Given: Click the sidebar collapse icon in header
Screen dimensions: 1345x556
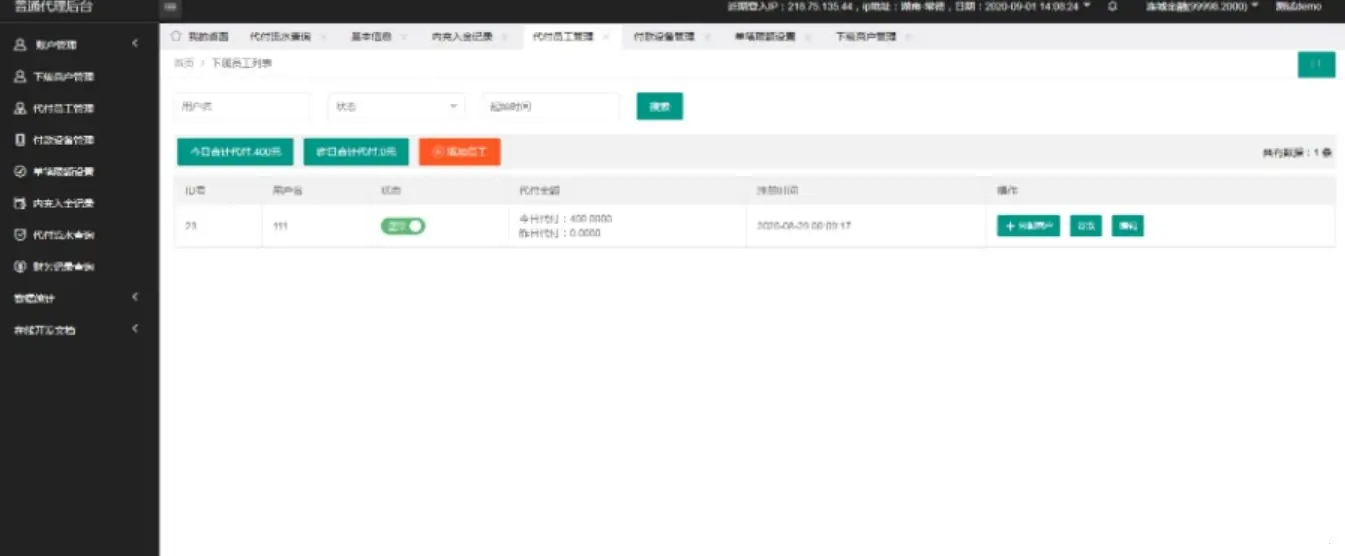Looking at the screenshot, I should click(170, 8).
